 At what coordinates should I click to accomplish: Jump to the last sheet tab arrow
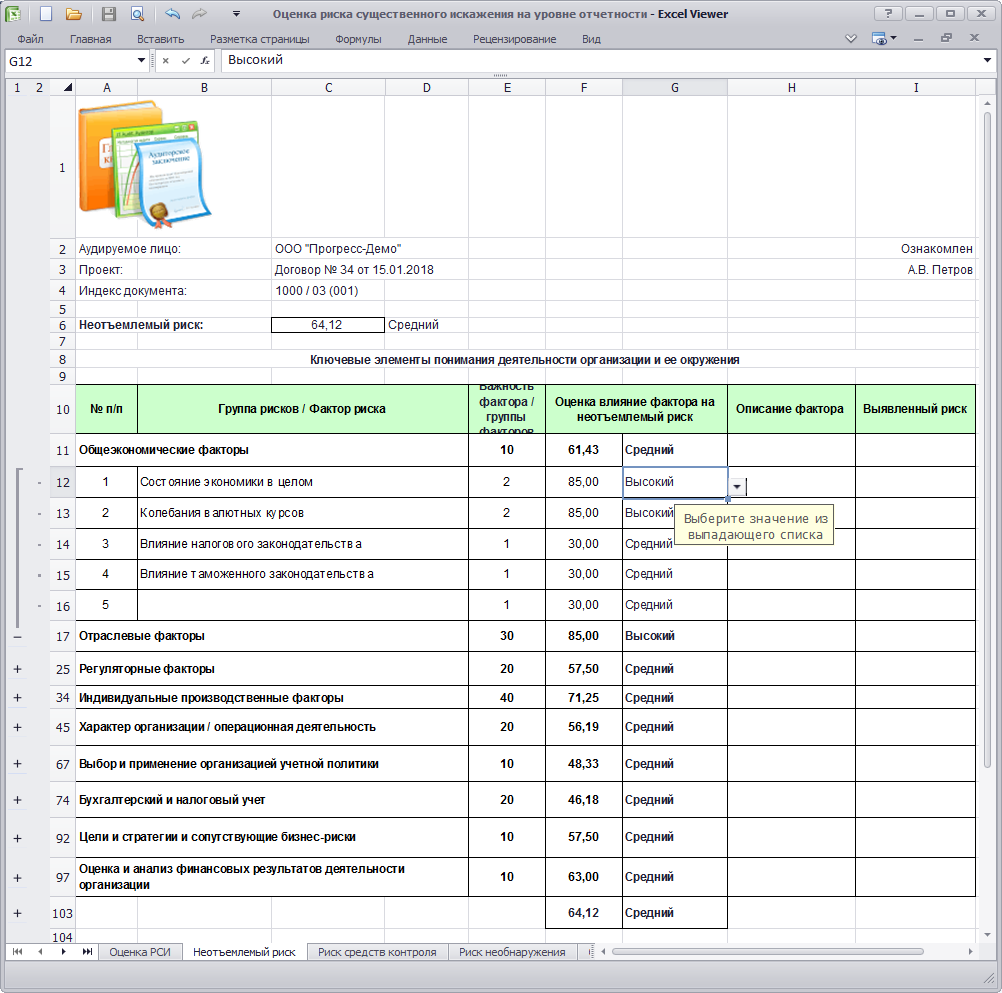(87, 951)
